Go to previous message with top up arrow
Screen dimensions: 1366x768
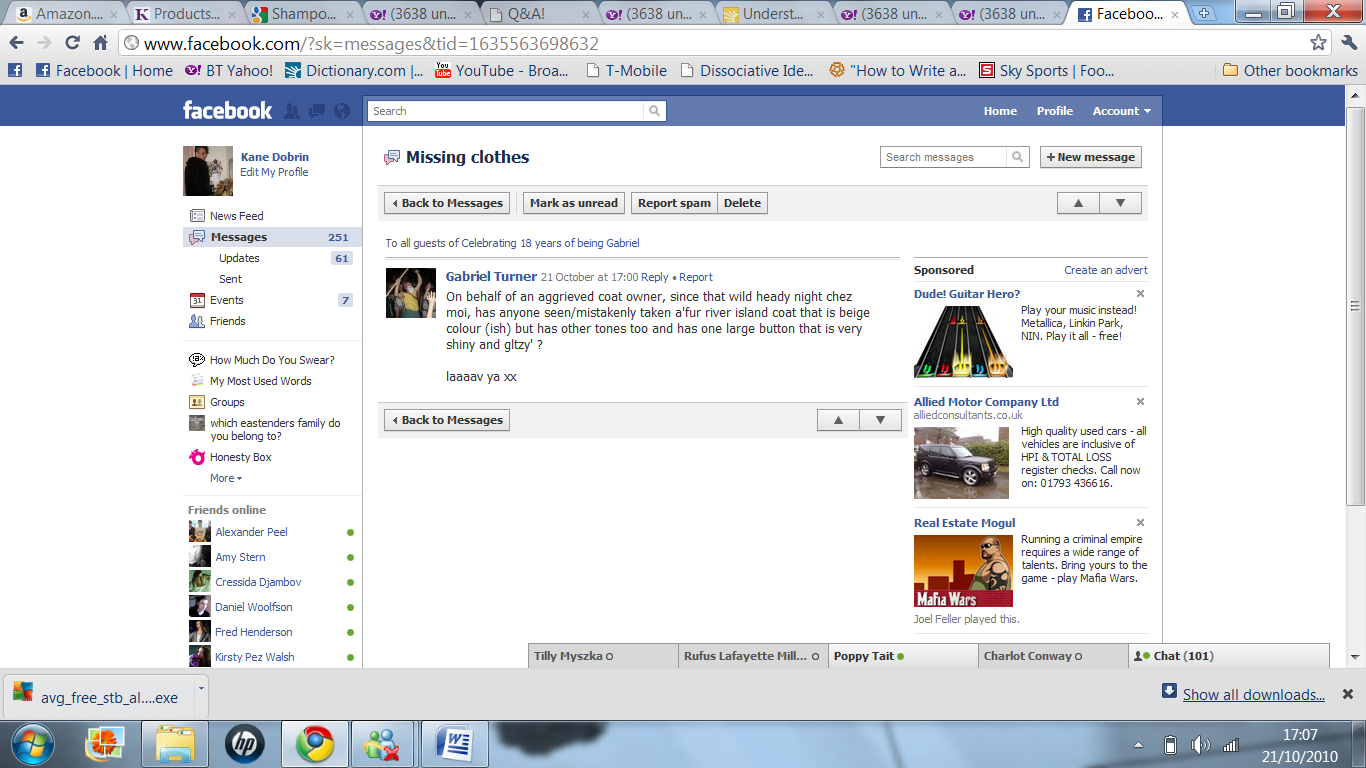click(x=1078, y=203)
